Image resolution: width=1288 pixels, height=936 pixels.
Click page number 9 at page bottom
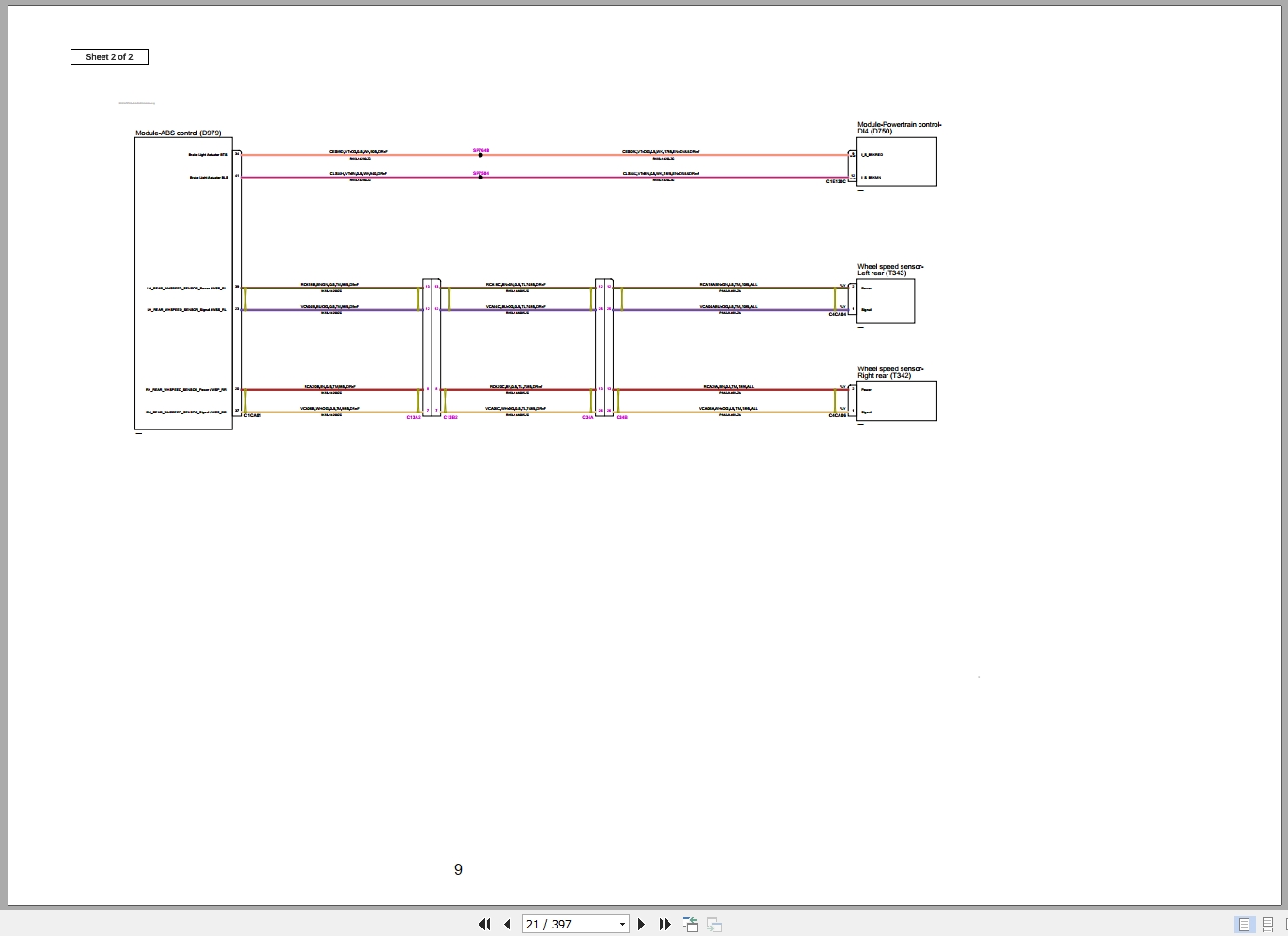[458, 870]
